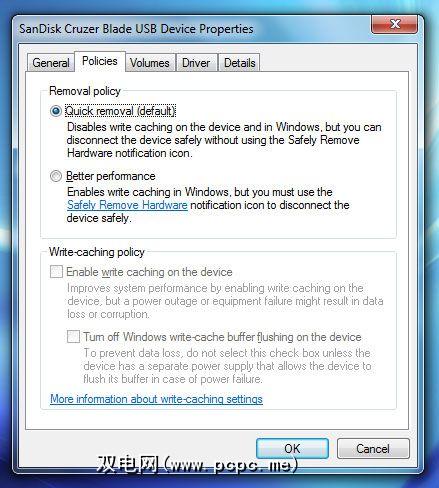
Task: Click the Improves system performance description text
Action: (x=225, y=301)
